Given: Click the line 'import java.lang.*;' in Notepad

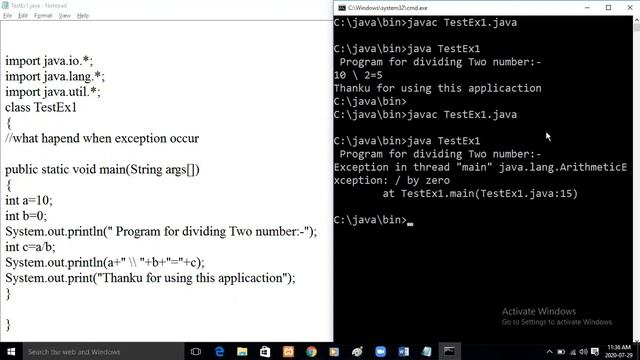Looking at the screenshot, I should point(55,76).
